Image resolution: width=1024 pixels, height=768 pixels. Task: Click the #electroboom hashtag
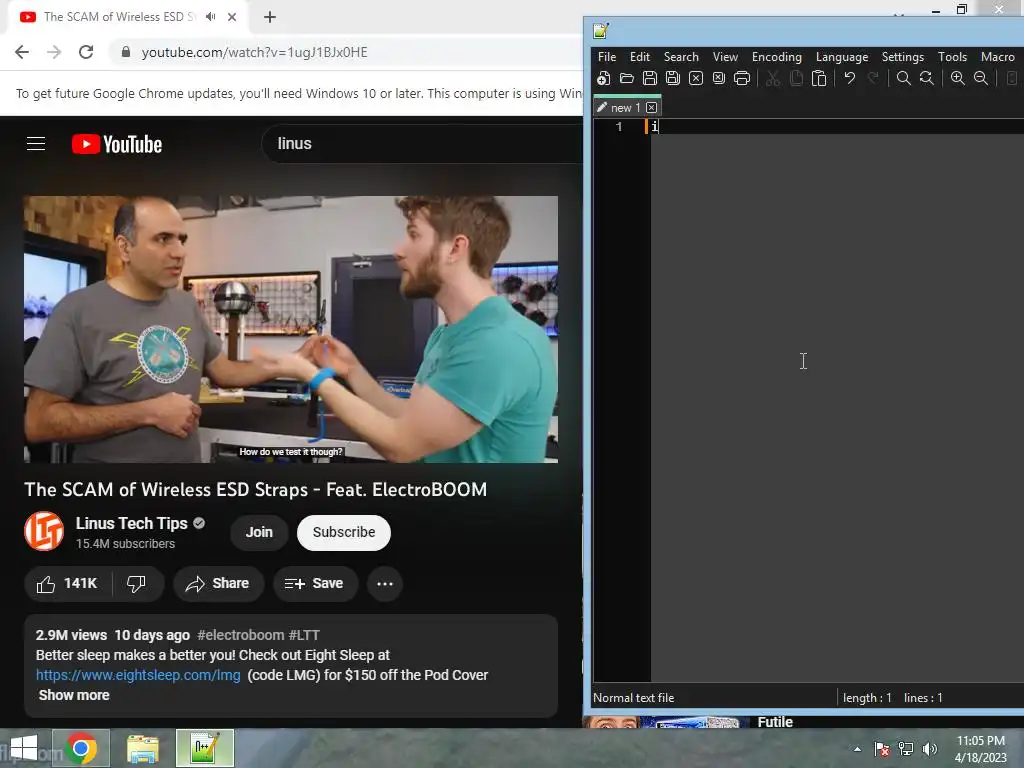[241, 635]
